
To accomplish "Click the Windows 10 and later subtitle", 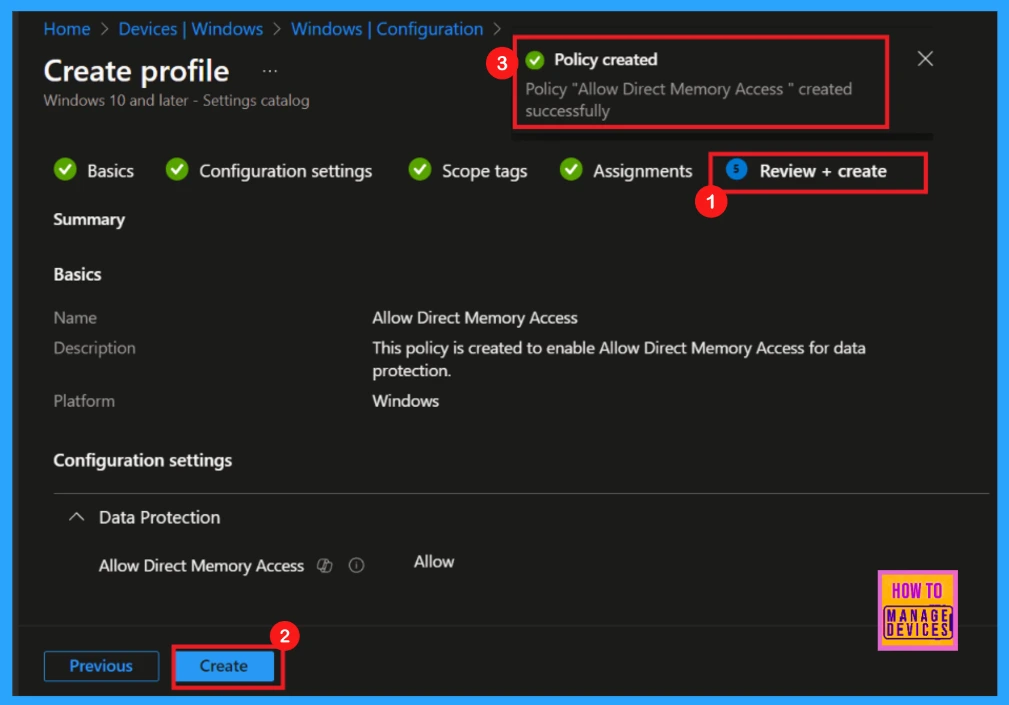I will coord(176,101).
